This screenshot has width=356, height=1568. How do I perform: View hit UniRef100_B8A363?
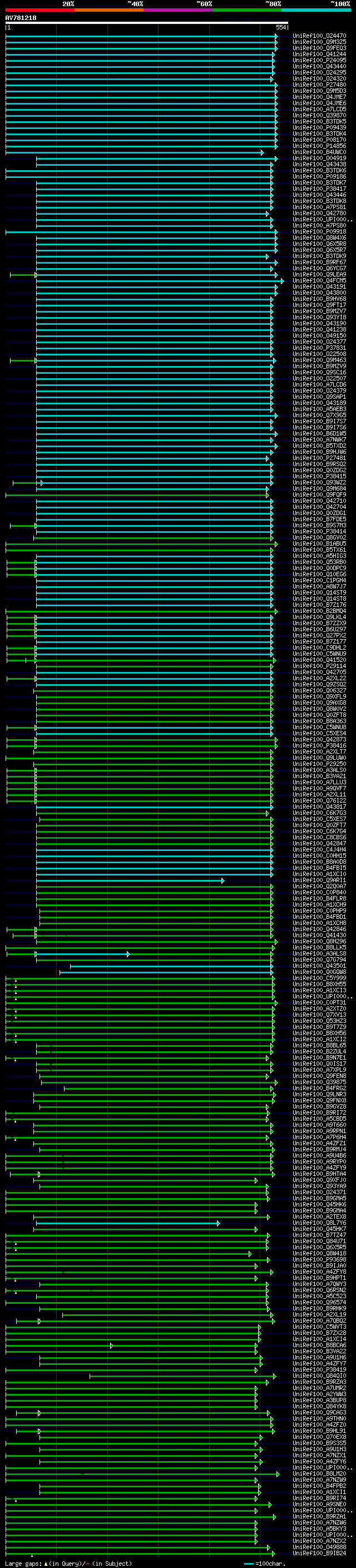pyautogui.click(x=319, y=721)
